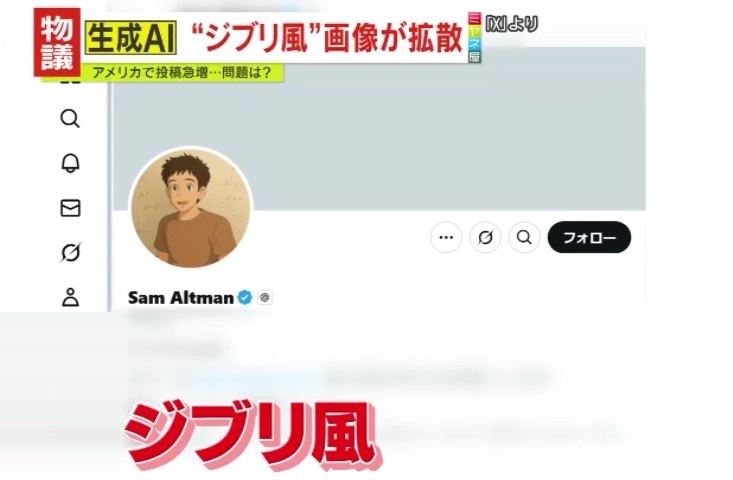The width and height of the screenshot is (733, 480).
Task: Click the red 物議 label
Action: [x=57, y=42]
